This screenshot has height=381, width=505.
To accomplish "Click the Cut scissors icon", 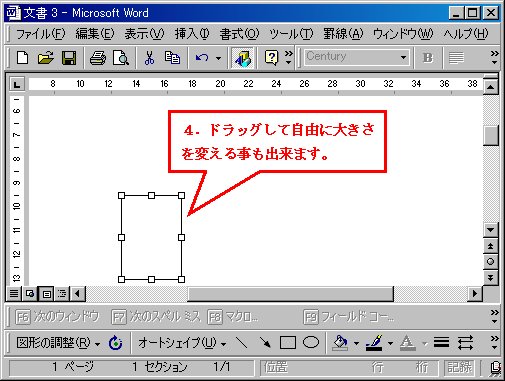I will click(x=149, y=58).
